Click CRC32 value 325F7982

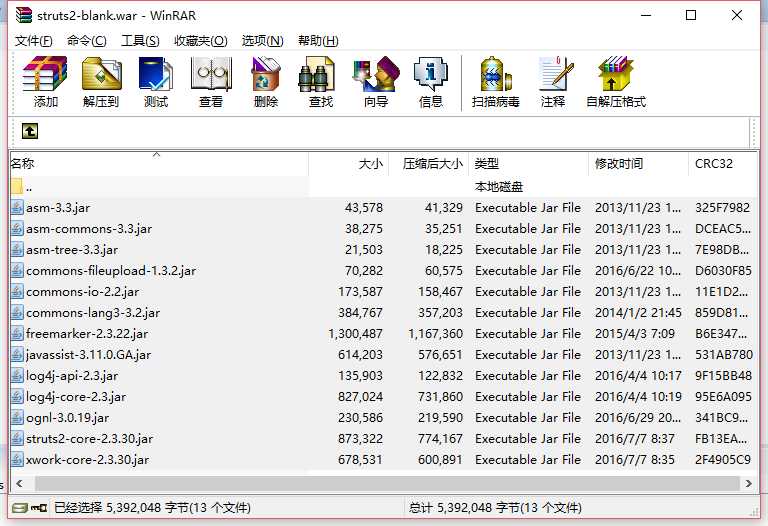[x=722, y=208]
